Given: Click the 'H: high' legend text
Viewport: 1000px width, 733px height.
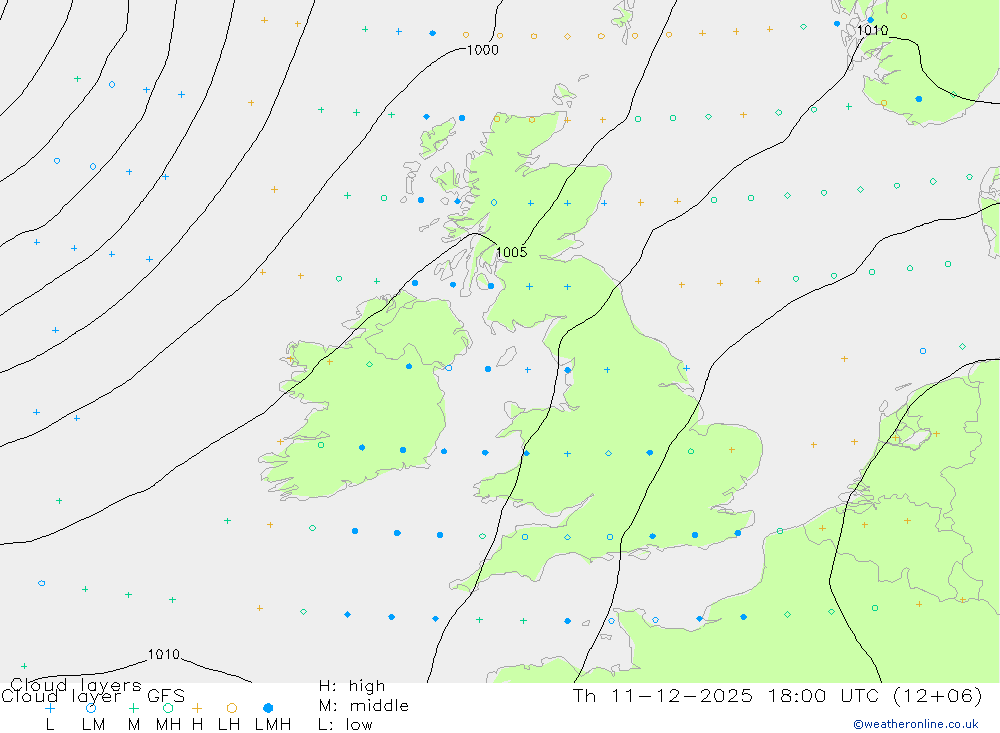Looking at the screenshot, I should pyautogui.click(x=352, y=686).
